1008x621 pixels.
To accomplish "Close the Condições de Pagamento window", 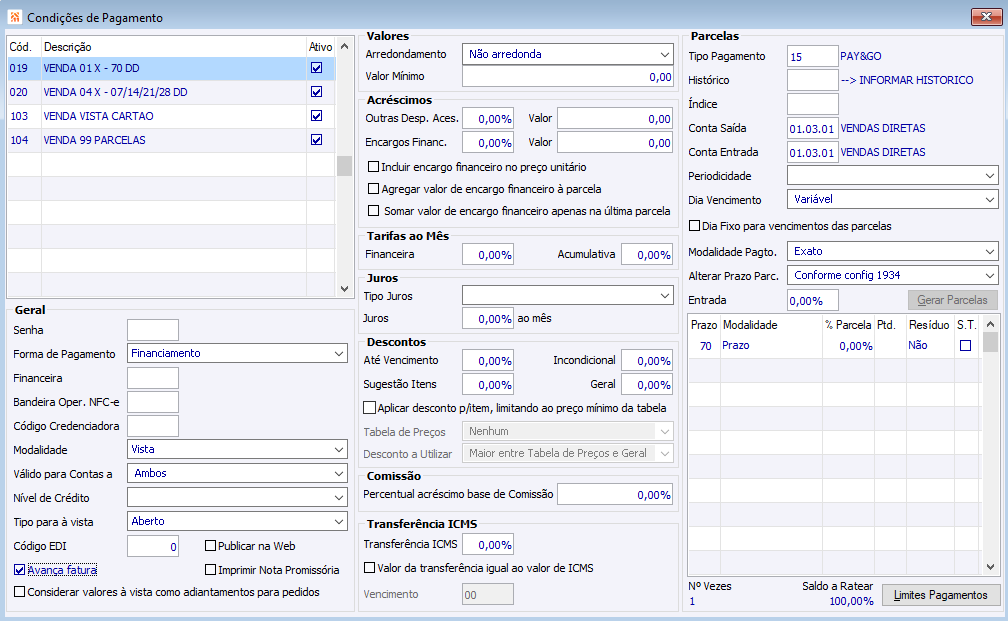I will pyautogui.click(x=984, y=17).
